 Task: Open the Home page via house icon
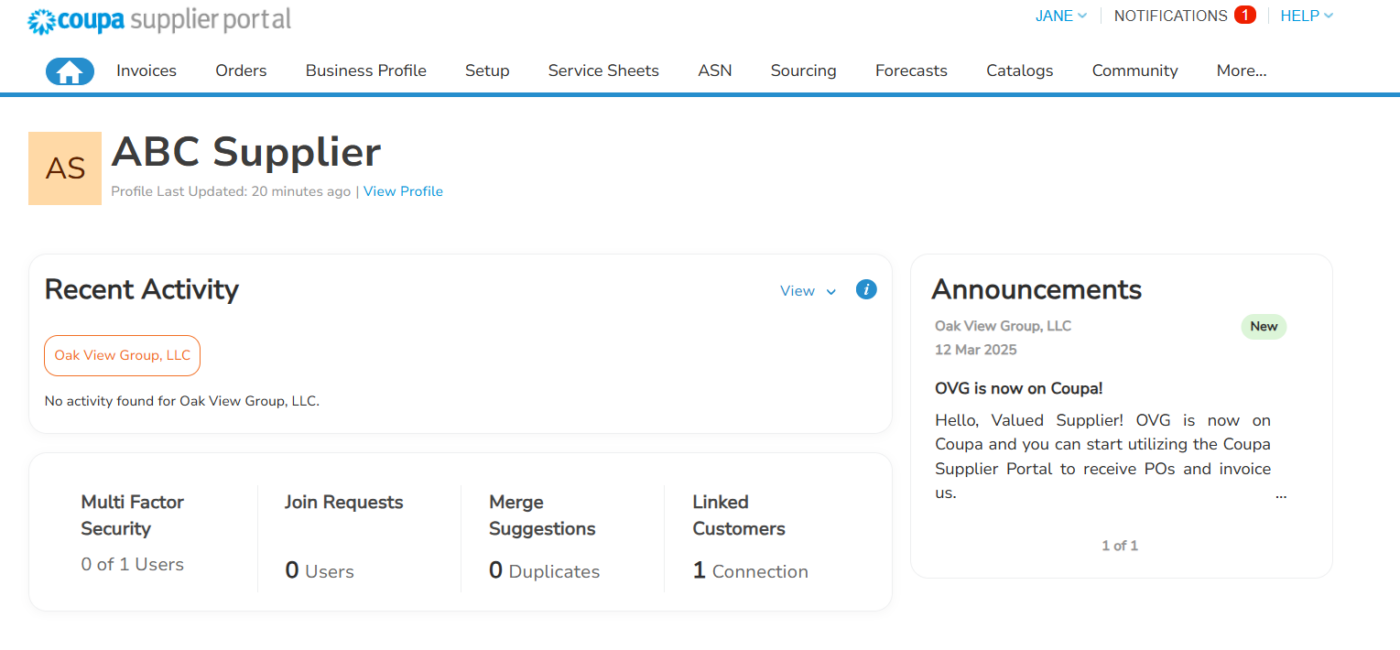coord(69,70)
